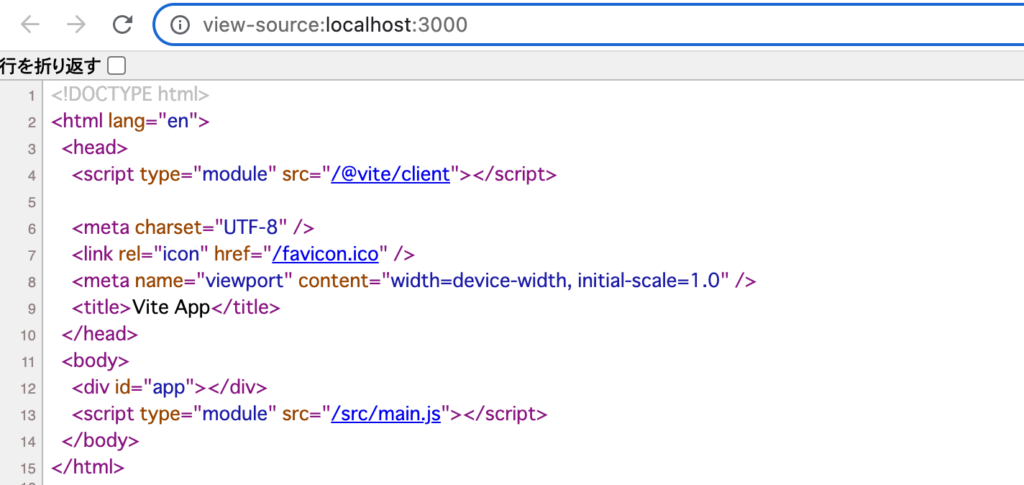Image resolution: width=1024 pixels, height=485 pixels.
Task: Reload the page with the refresh icon
Action: pos(123,25)
